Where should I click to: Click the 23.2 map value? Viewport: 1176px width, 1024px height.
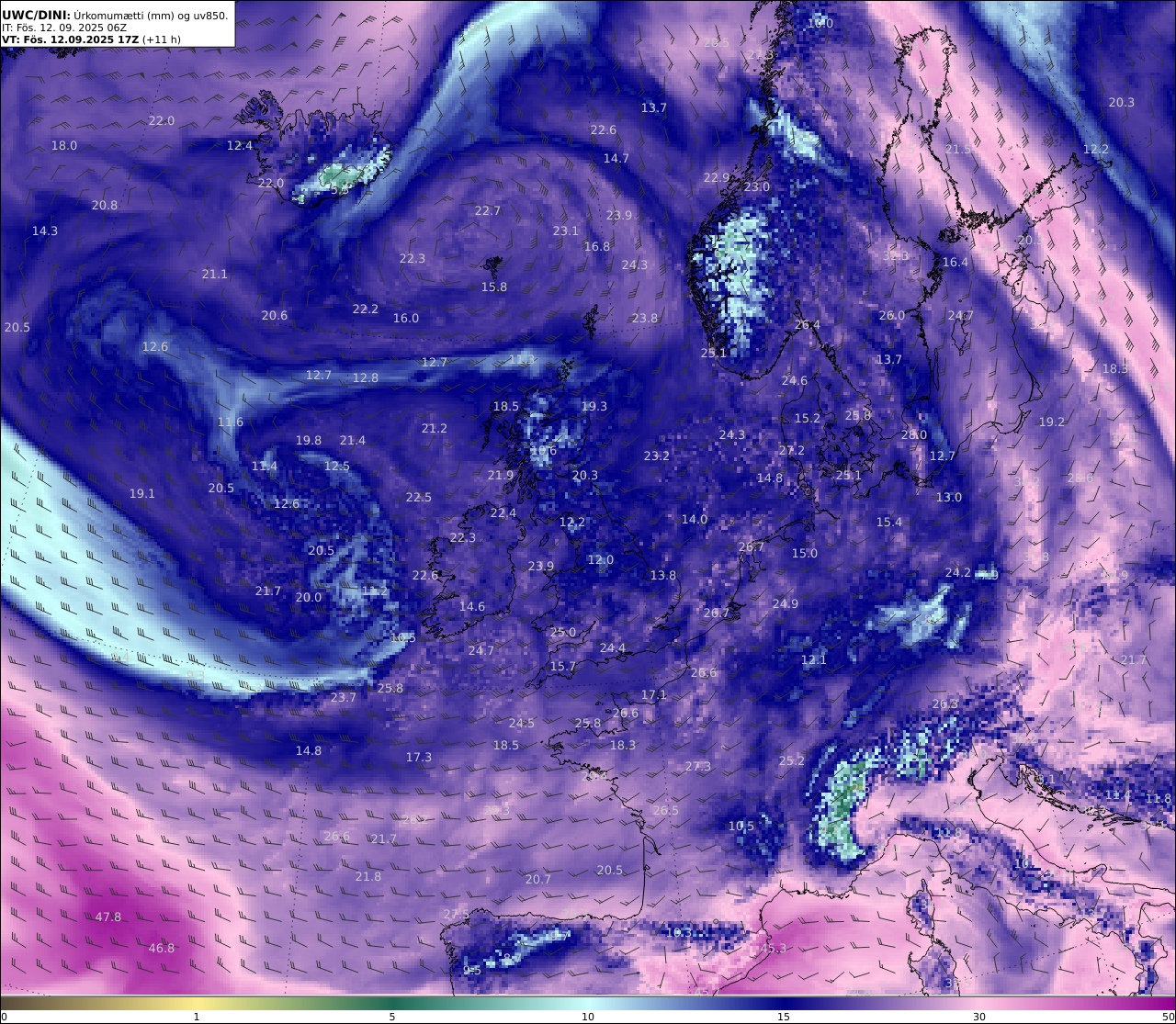coord(657,456)
